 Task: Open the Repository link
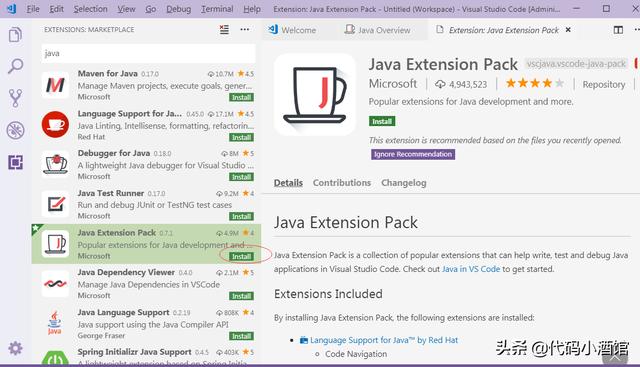[x=604, y=85]
